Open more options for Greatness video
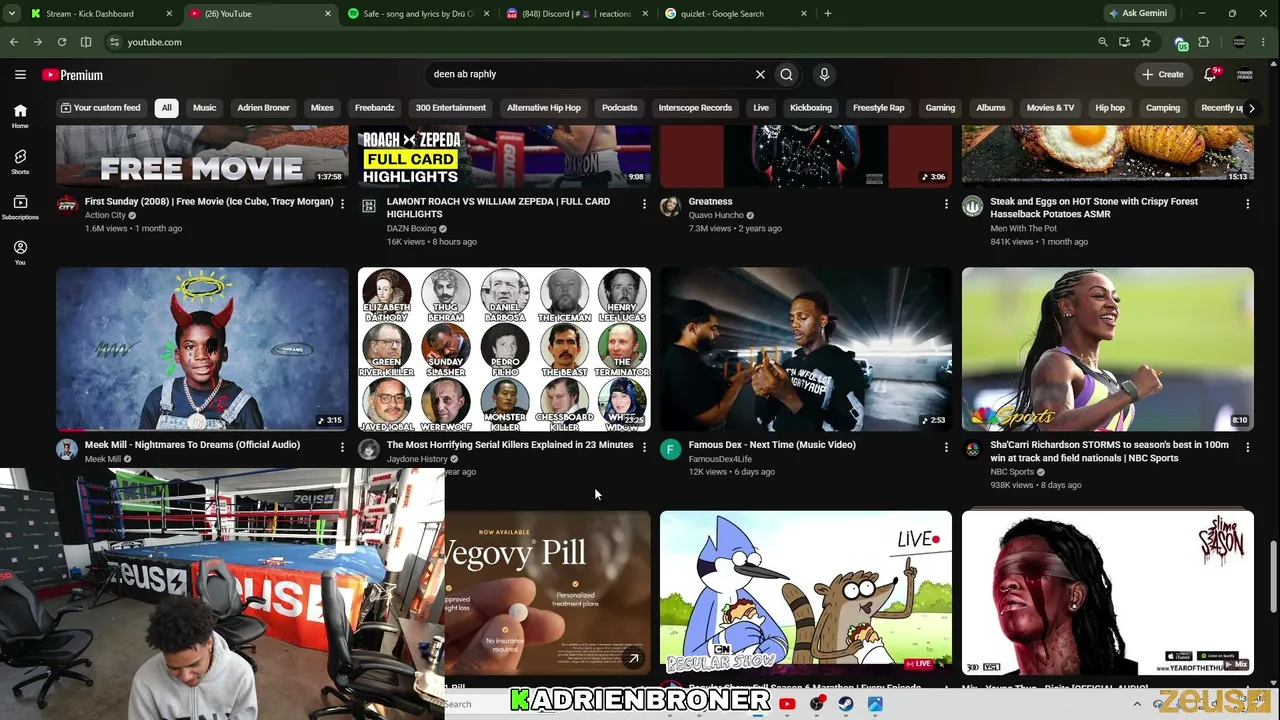The image size is (1280, 720). coord(946,204)
